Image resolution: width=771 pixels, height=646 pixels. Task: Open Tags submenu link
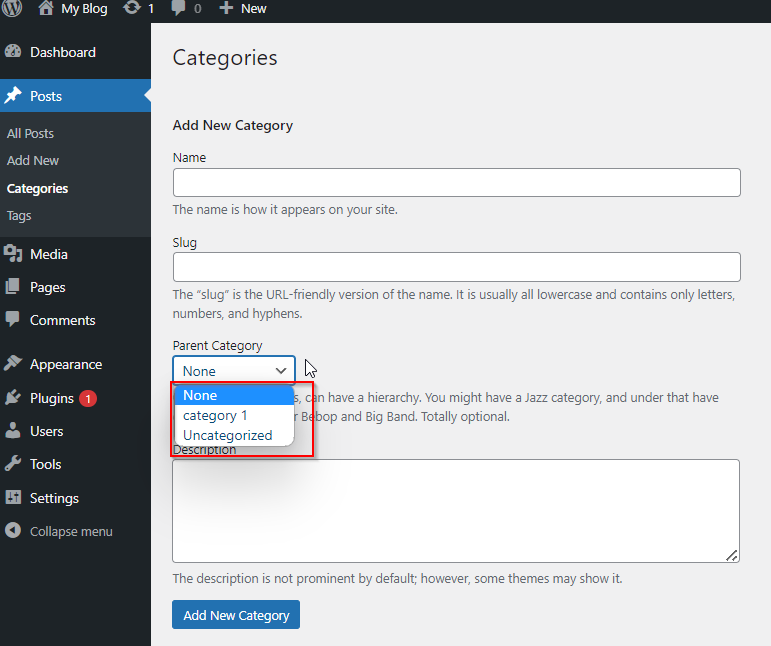tap(19, 215)
